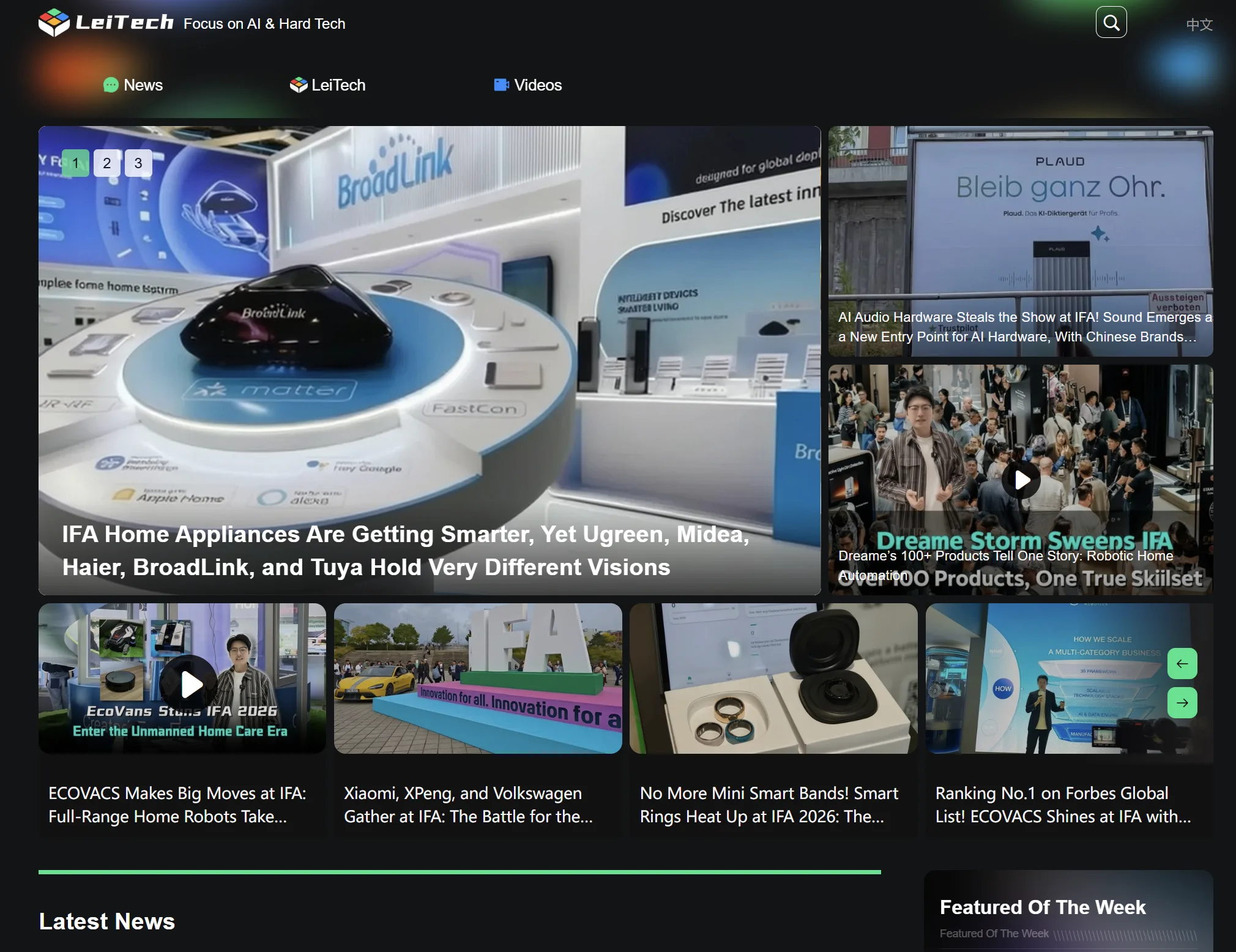
Task: Open No More Mini Smart Bands article
Action: 769,805
